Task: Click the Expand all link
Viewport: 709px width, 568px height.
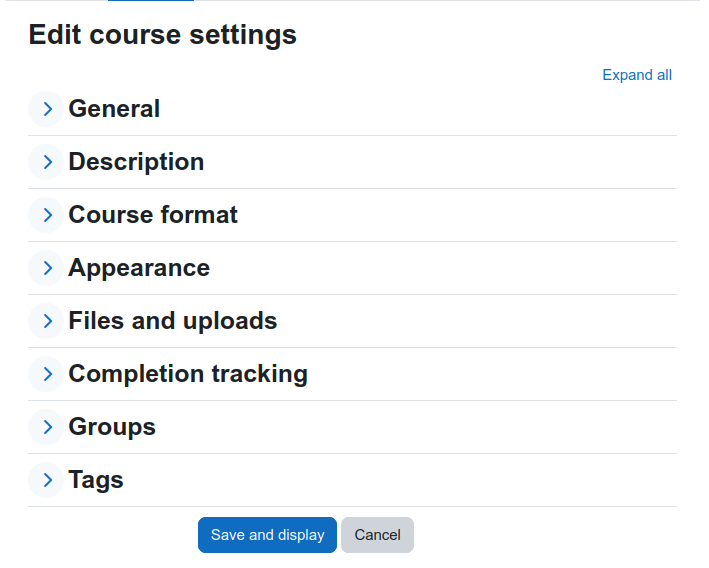Action: pos(637,75)
